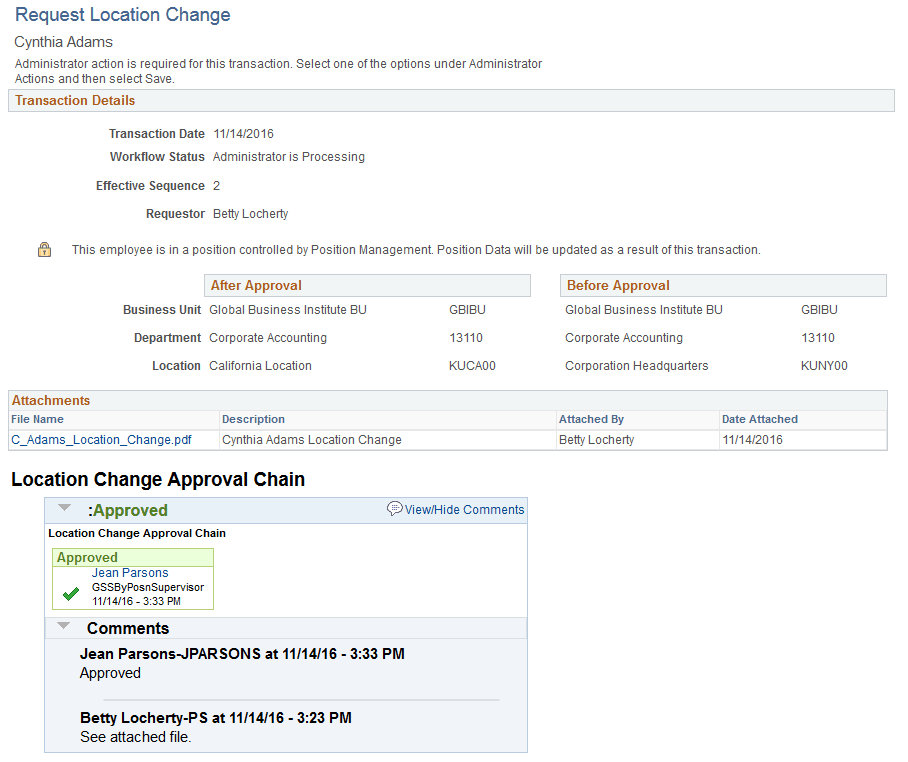The height and width of the screenshot is (762, 908).
Task: Click the speech bubble comments icon
Action: coord(394,509)
